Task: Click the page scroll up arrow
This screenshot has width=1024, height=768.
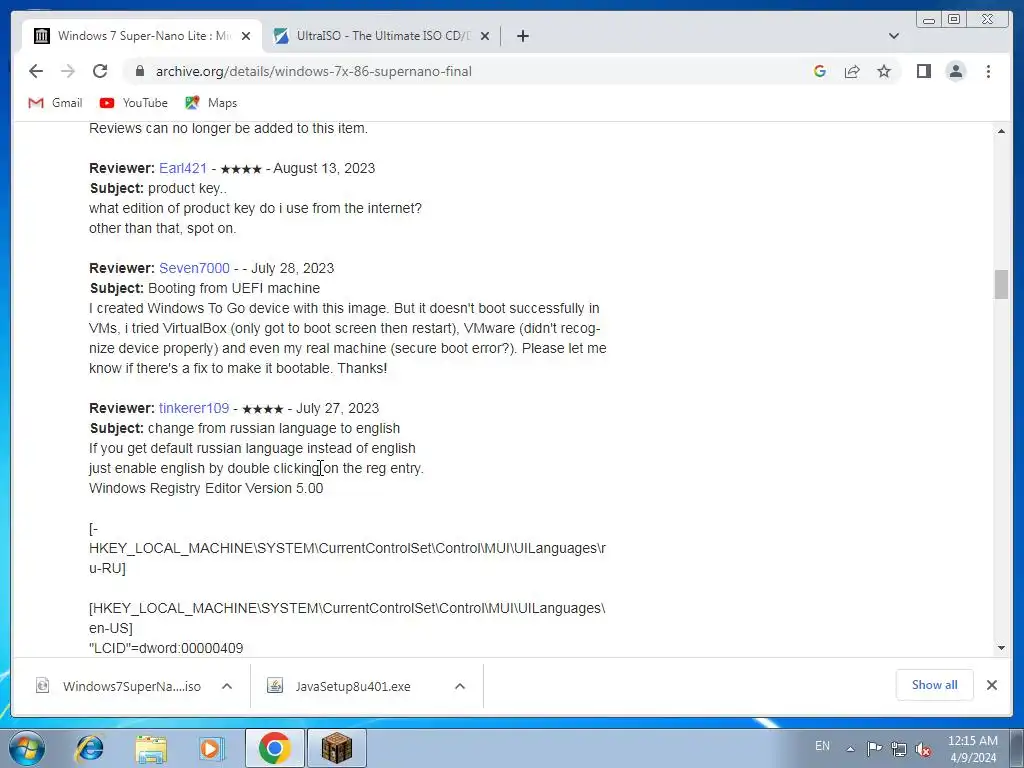Action: click(x=1001, y=131)
